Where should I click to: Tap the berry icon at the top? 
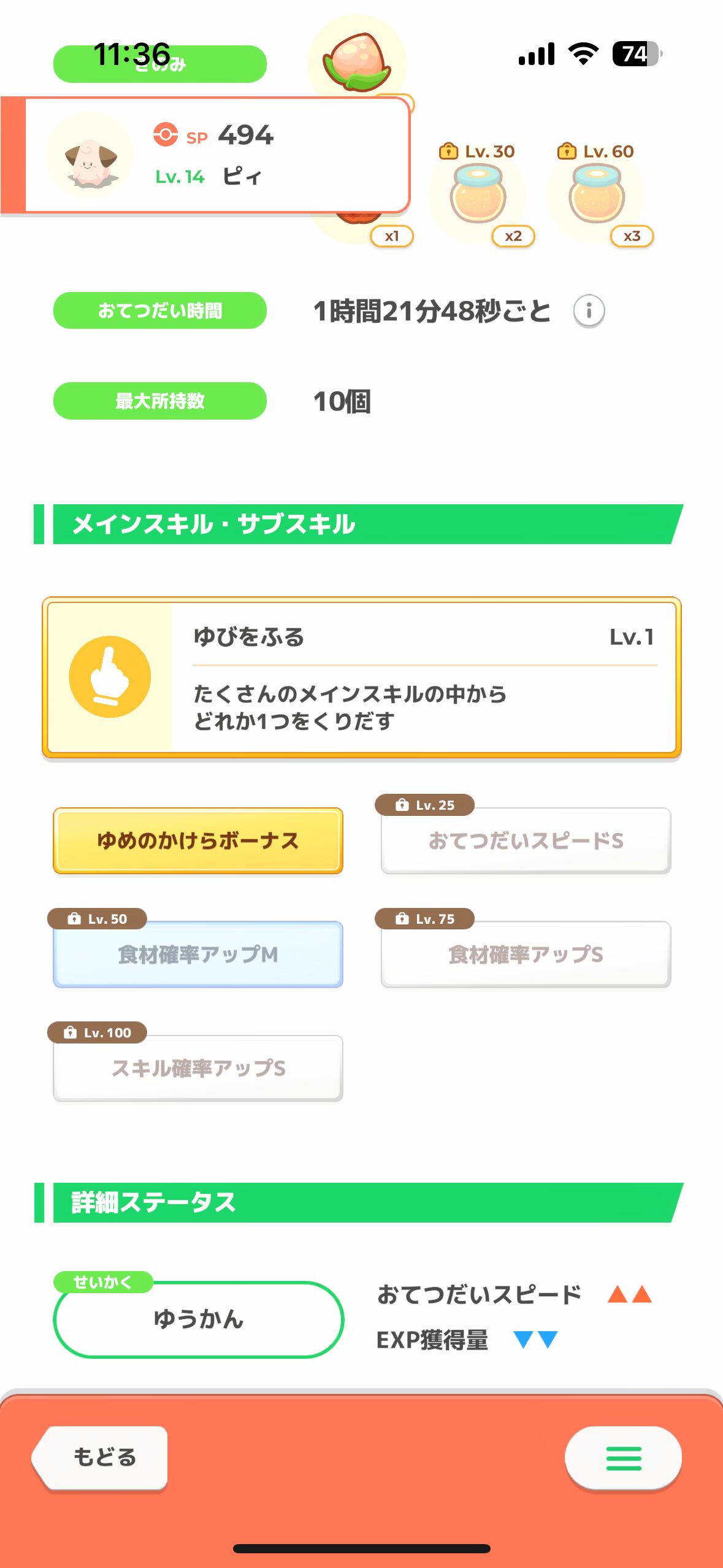point(356,61)
